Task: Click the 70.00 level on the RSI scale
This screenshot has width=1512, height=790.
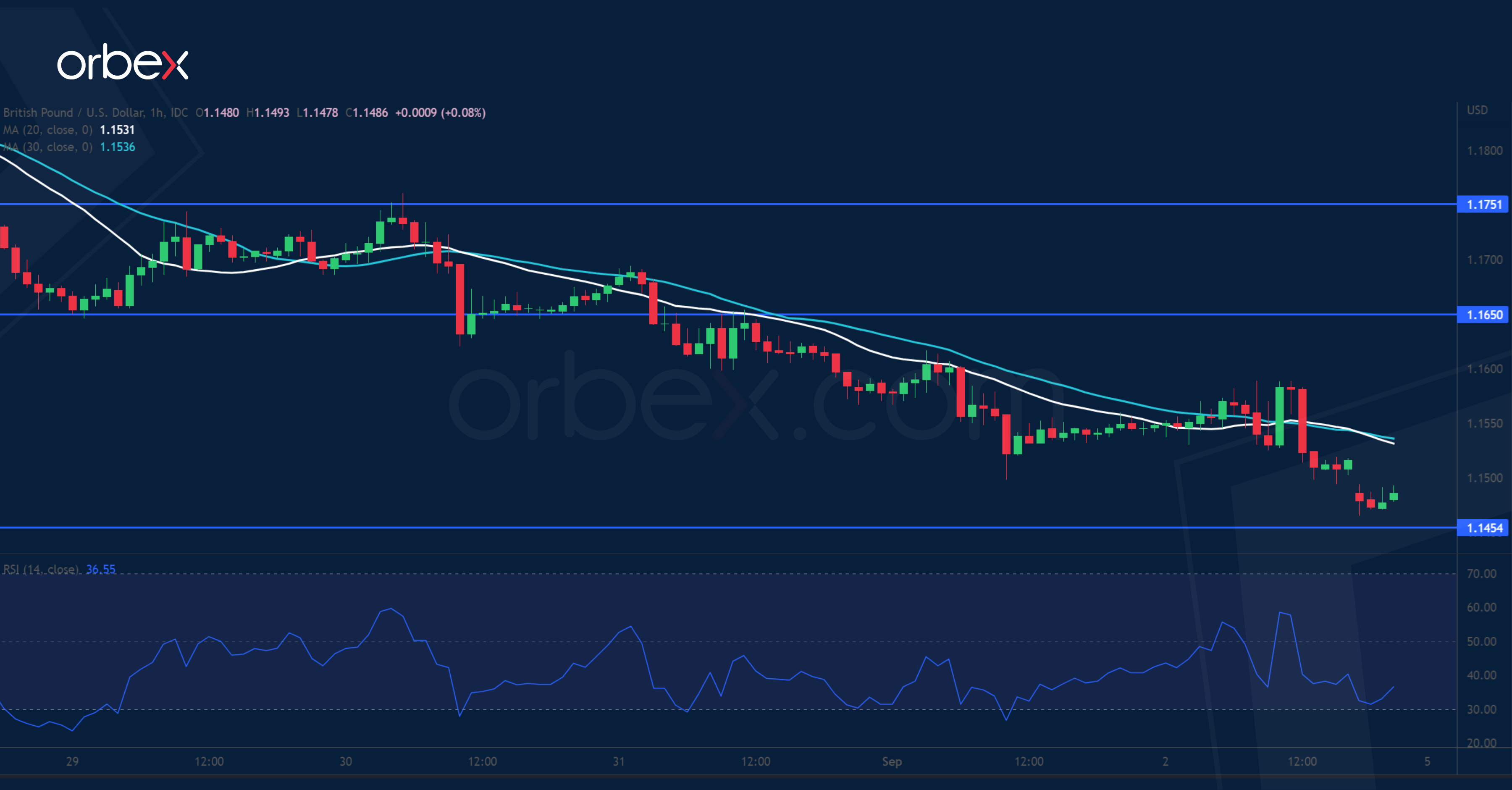Action: coord(1481,573)
